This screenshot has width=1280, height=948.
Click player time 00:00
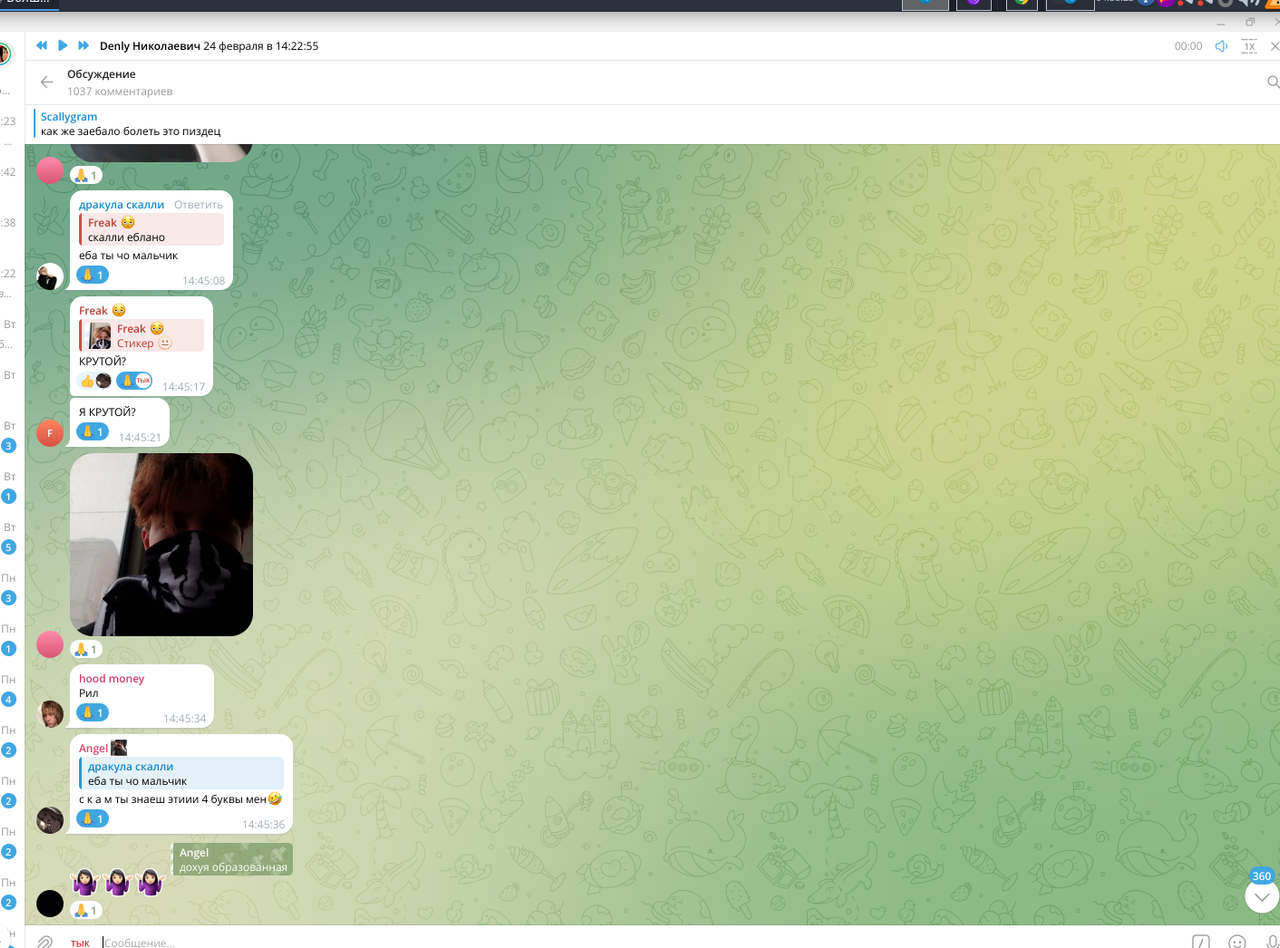1188,46
